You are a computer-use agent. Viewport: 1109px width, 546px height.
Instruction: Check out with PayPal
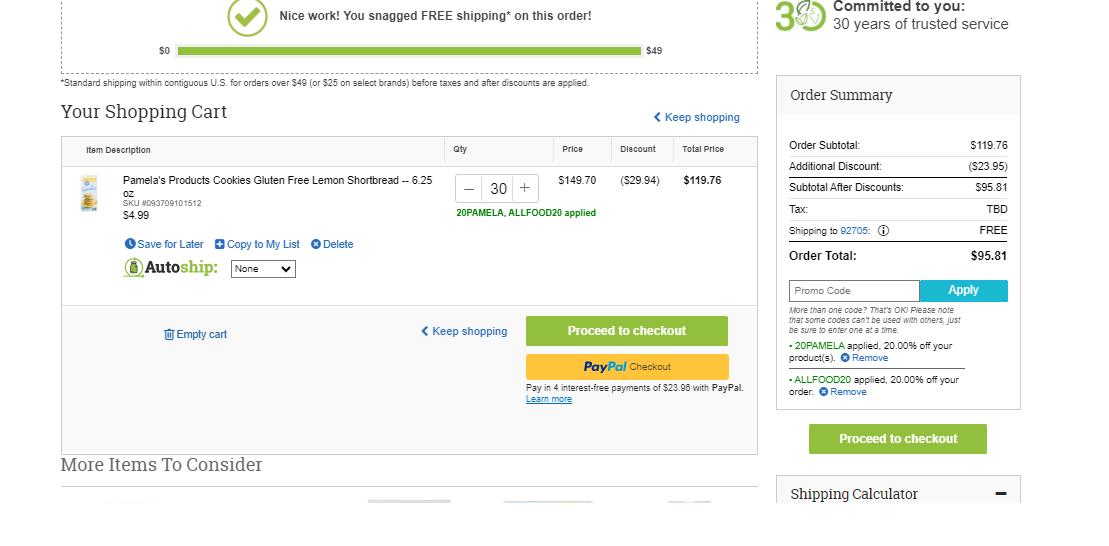coord(627,367)
